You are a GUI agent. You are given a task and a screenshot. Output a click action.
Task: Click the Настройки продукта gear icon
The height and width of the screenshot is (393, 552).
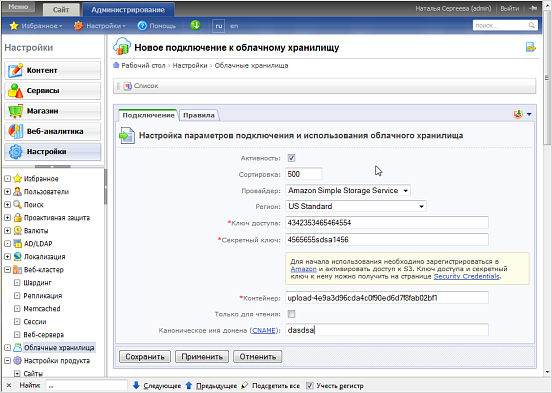pos(17,361)
